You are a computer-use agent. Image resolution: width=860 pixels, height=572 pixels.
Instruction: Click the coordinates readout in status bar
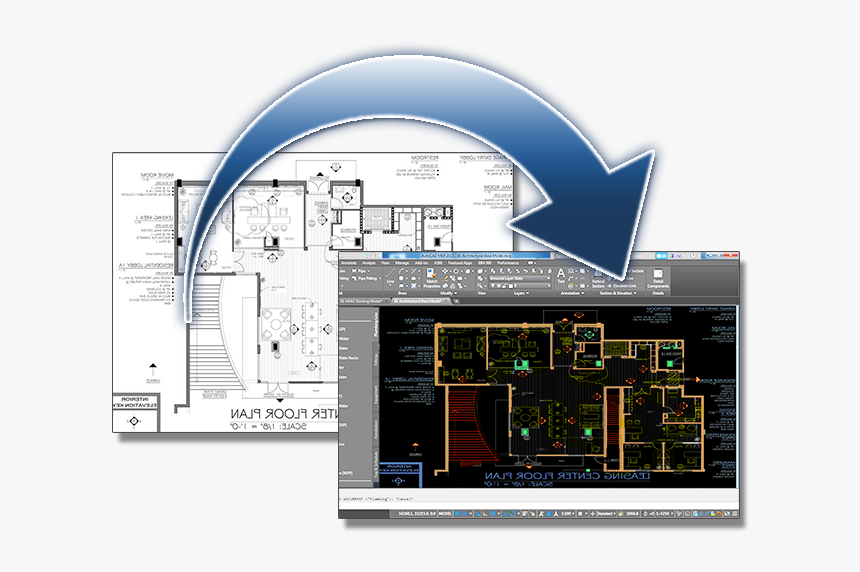click(x=417, y=514)
